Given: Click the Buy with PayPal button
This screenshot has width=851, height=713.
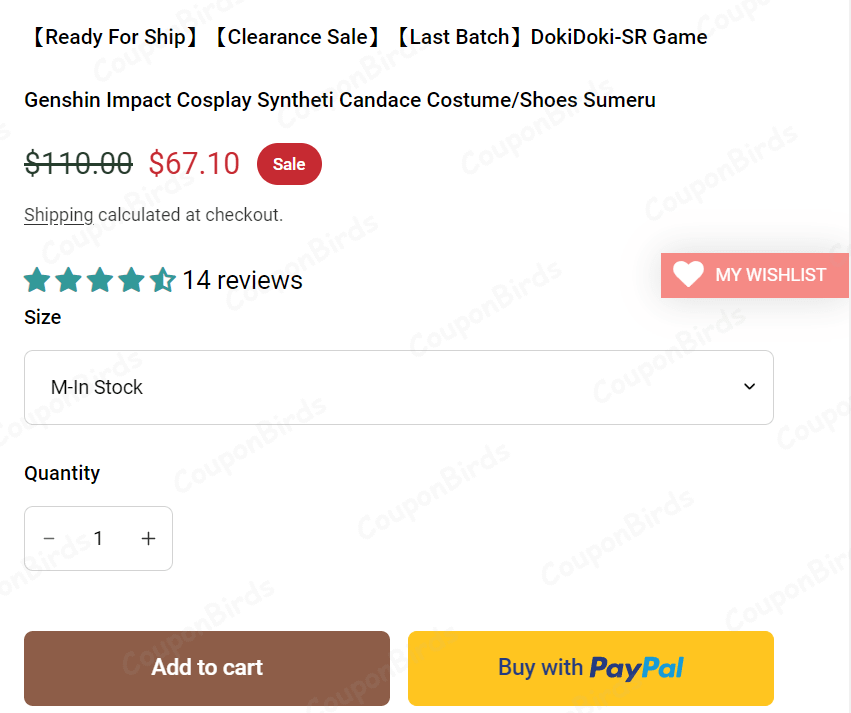Looking at the screenshot, I should (590, 667).
